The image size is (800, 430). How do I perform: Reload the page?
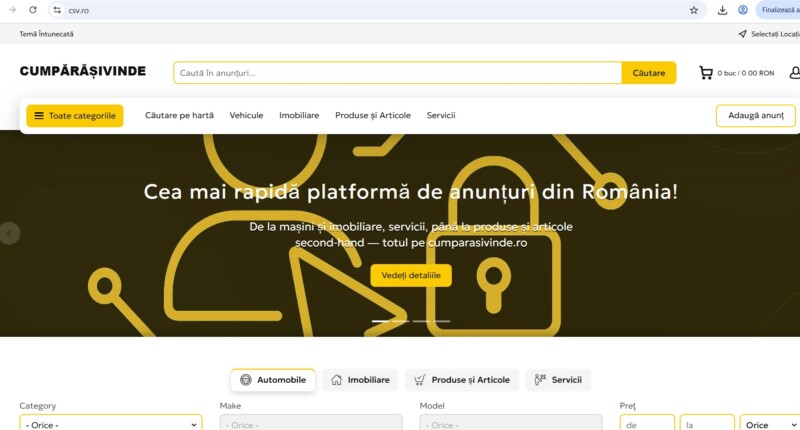[33, 10]
